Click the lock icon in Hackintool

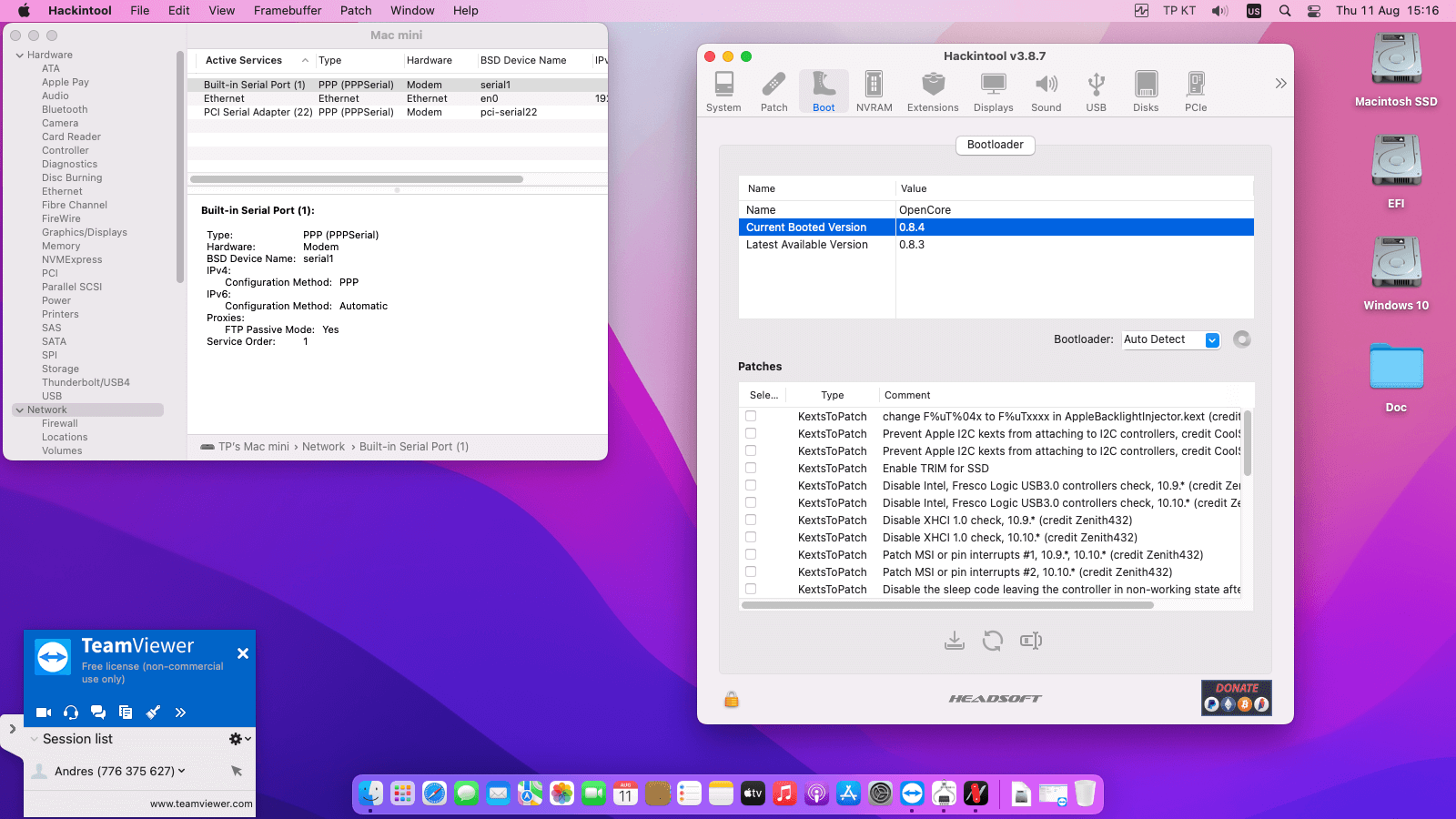click(732, 699)
